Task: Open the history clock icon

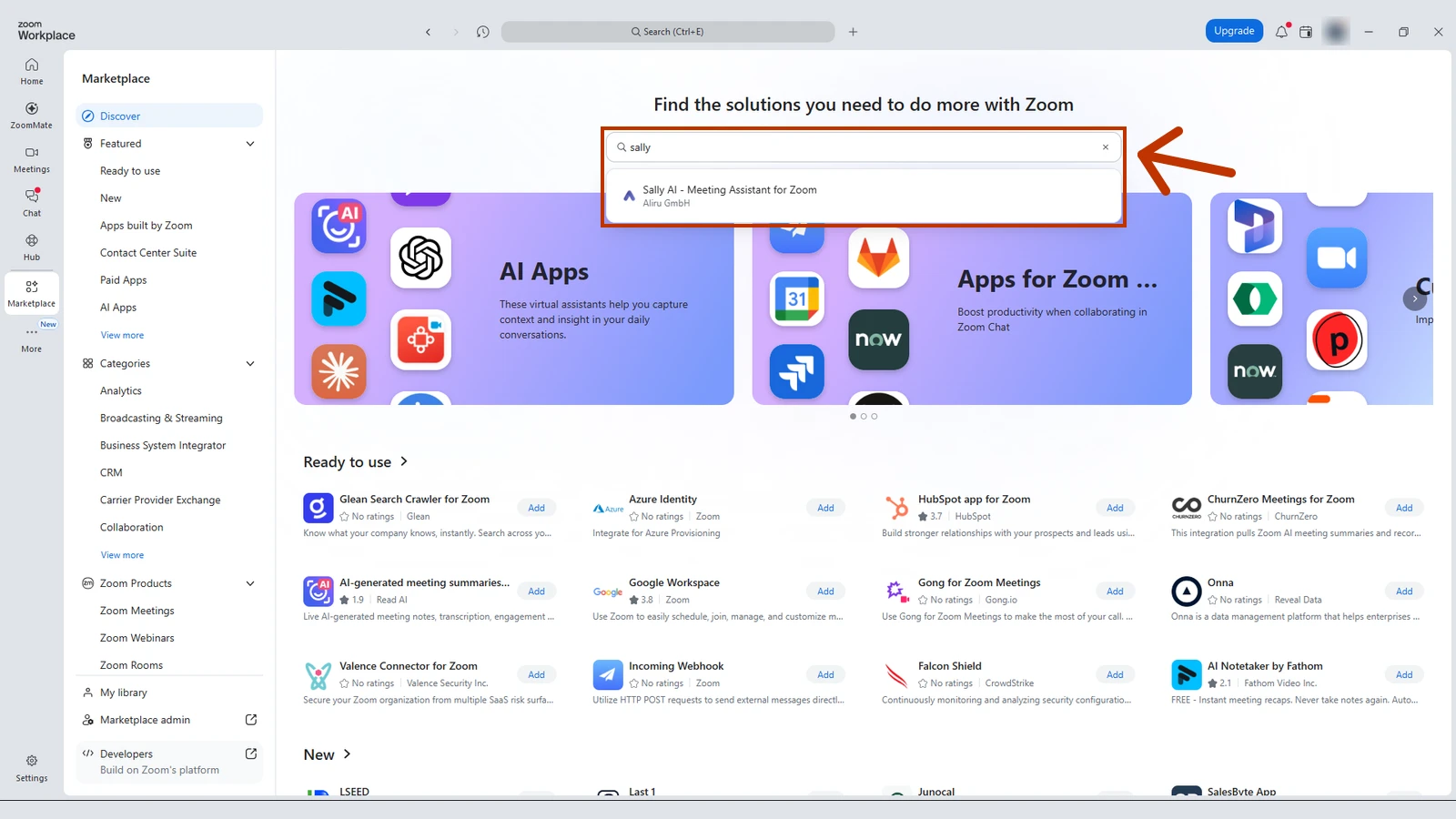Action: click(x=482, y=32)
